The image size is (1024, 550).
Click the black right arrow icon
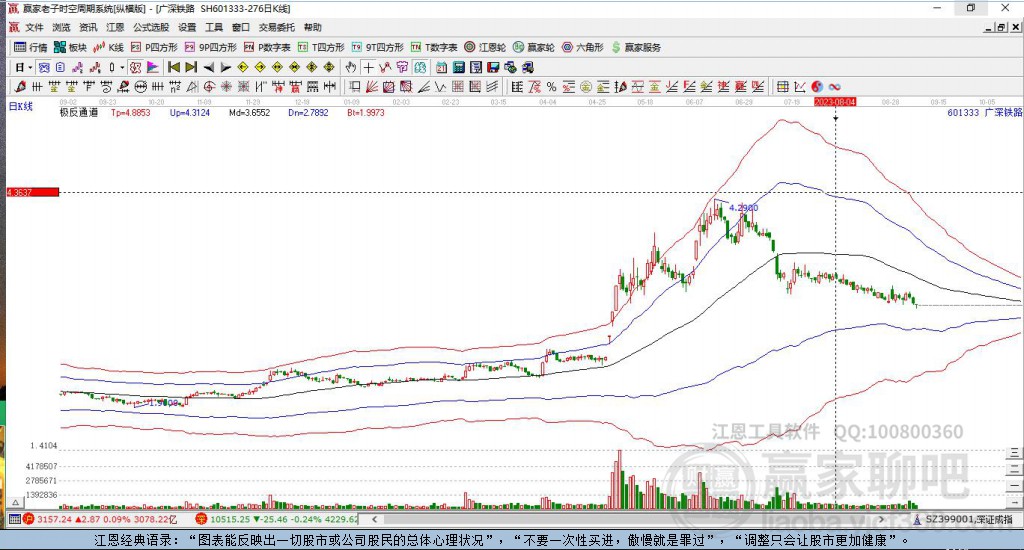point(225,67)
